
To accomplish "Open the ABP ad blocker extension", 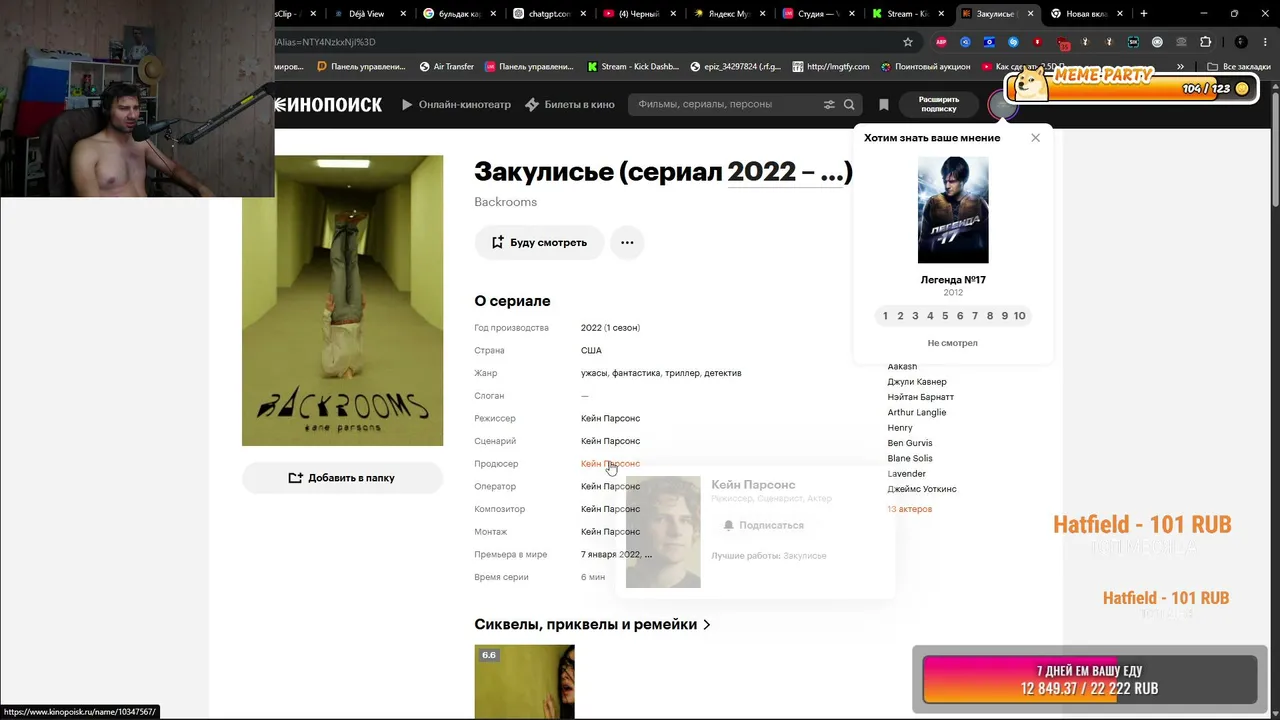I will 941,42.
